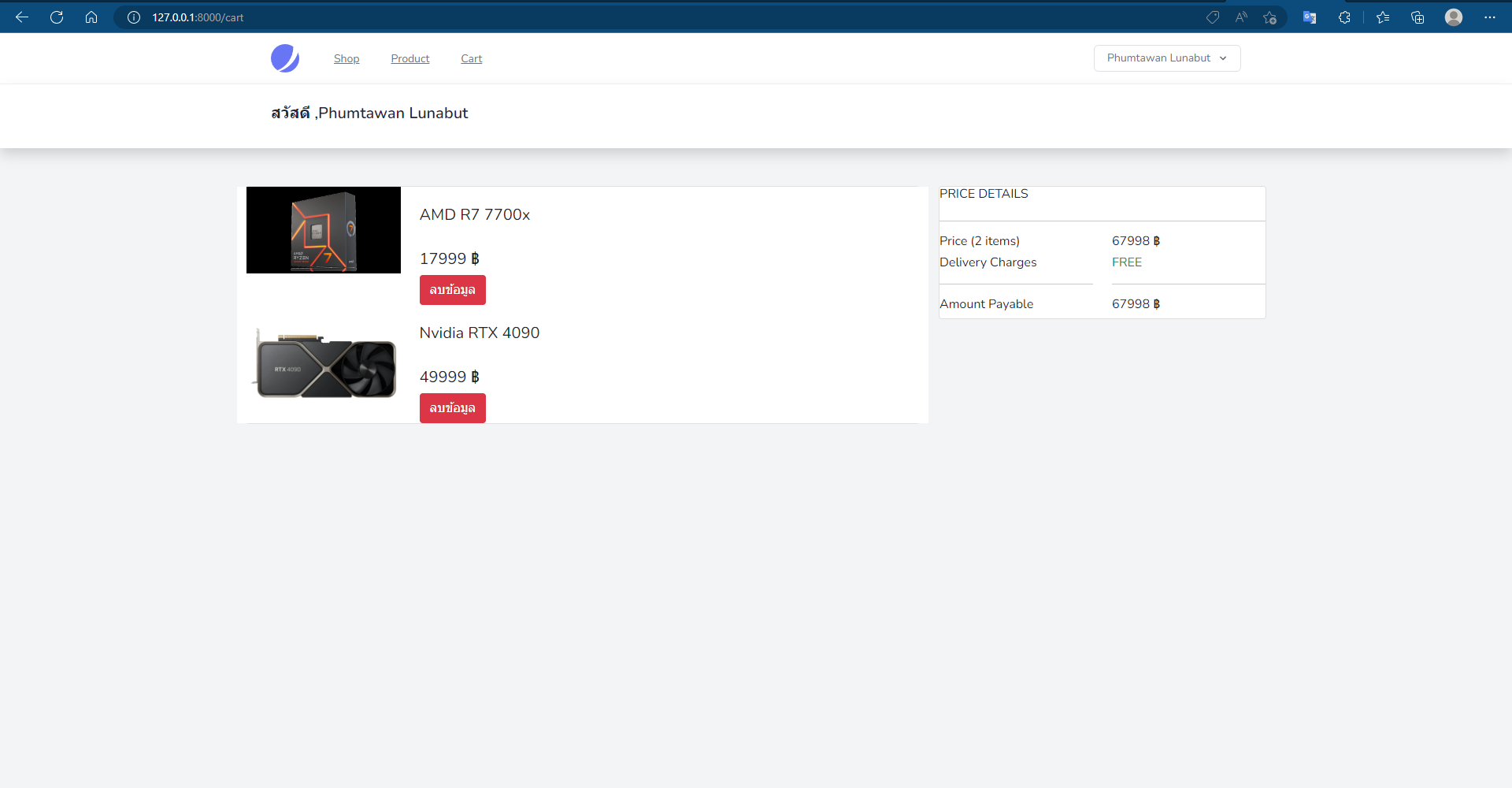Image resolution: width=1512 pixels, height=788 pixels.
Task: Open the browser shopping coupons tag icon
Action: pyautogui.click(x=1213, y=17)
